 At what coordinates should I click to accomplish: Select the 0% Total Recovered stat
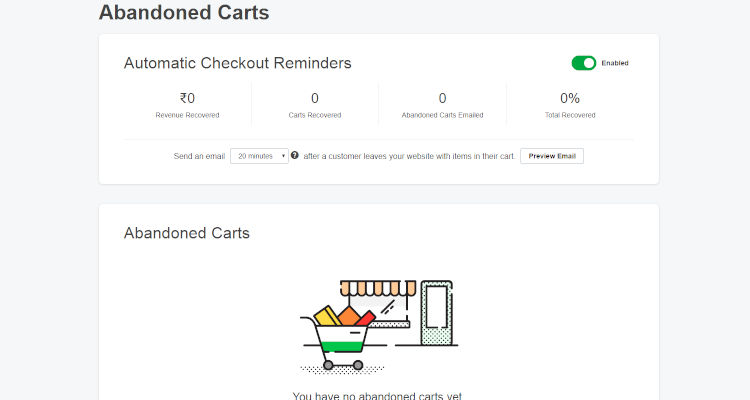(x=570, y=104)
